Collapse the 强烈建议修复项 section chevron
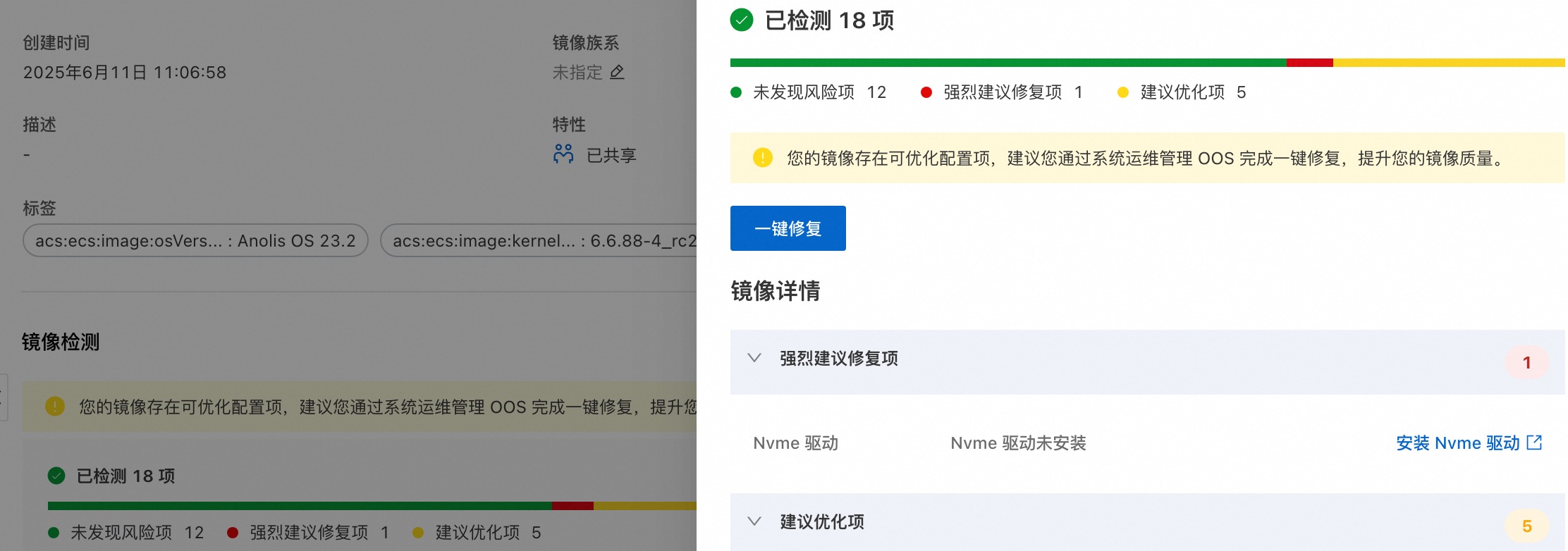The width and height of the screenshot is (1568, 551). click(x=754, y=358)
